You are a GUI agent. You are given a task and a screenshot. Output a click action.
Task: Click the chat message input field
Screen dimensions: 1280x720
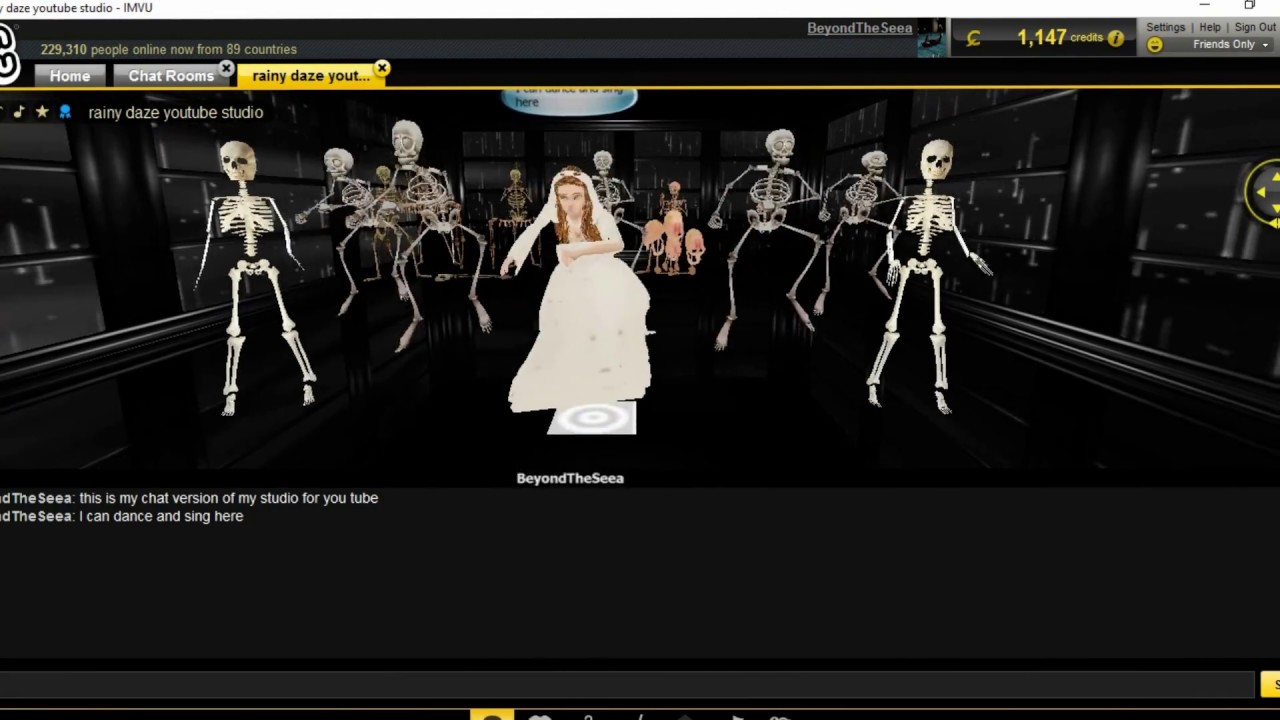click(x=627, y=684)
